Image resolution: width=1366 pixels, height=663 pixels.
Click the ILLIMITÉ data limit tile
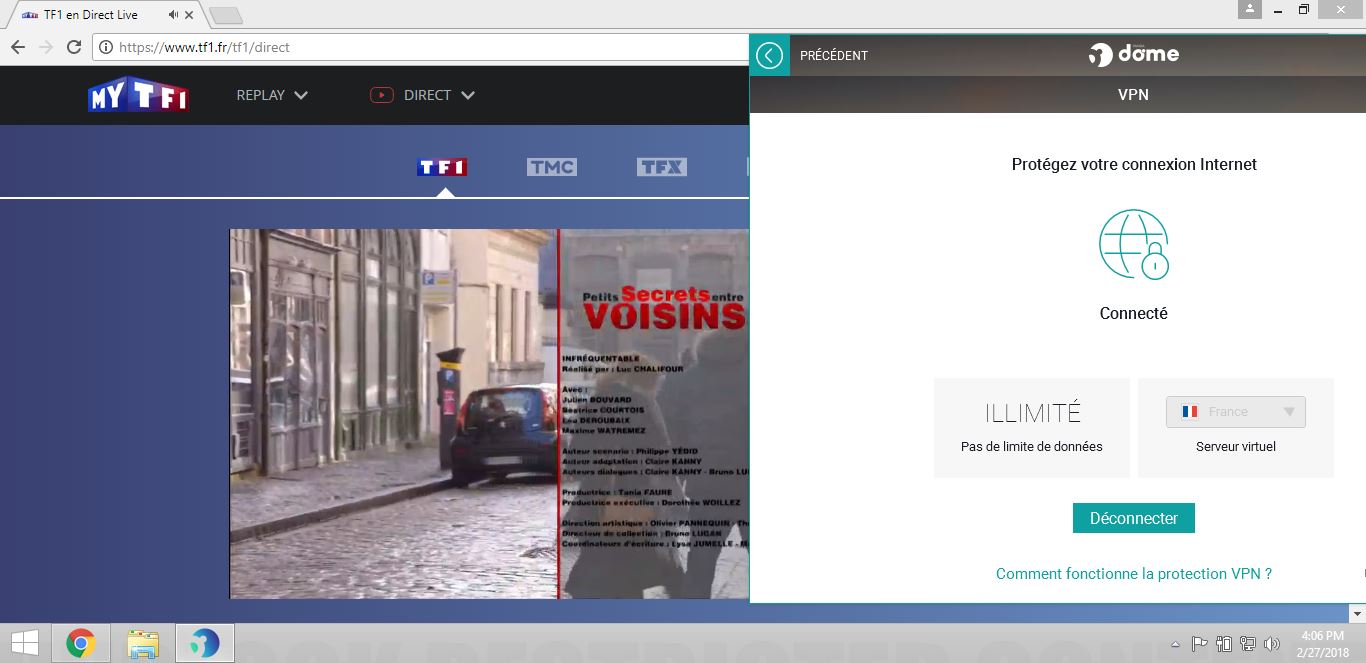pyautogui.click(x=1032, y=427)
